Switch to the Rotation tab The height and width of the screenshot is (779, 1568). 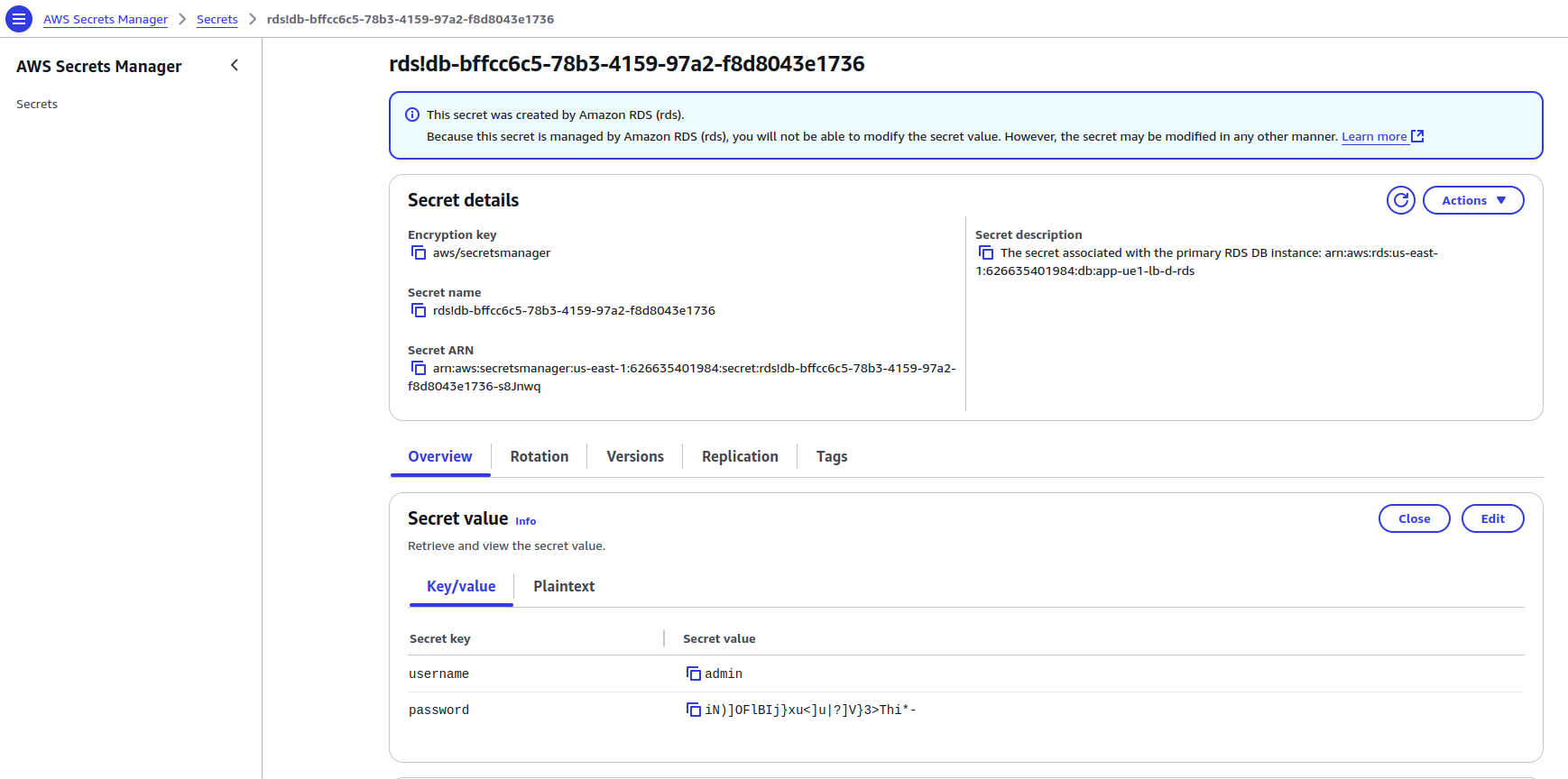point(540,456)
